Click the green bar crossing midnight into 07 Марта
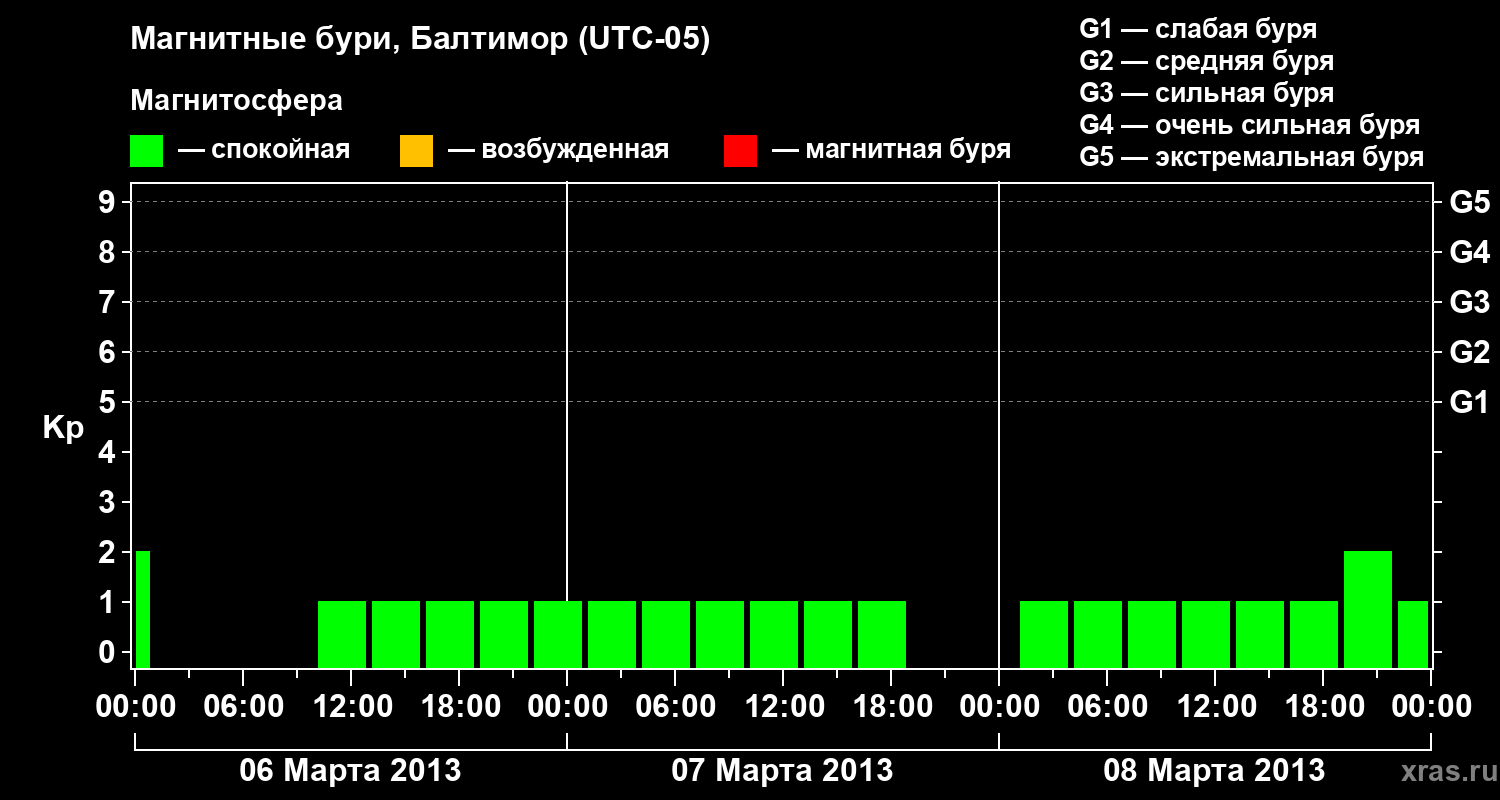Screen dimensions: 1500x800 tap(558, 634)
